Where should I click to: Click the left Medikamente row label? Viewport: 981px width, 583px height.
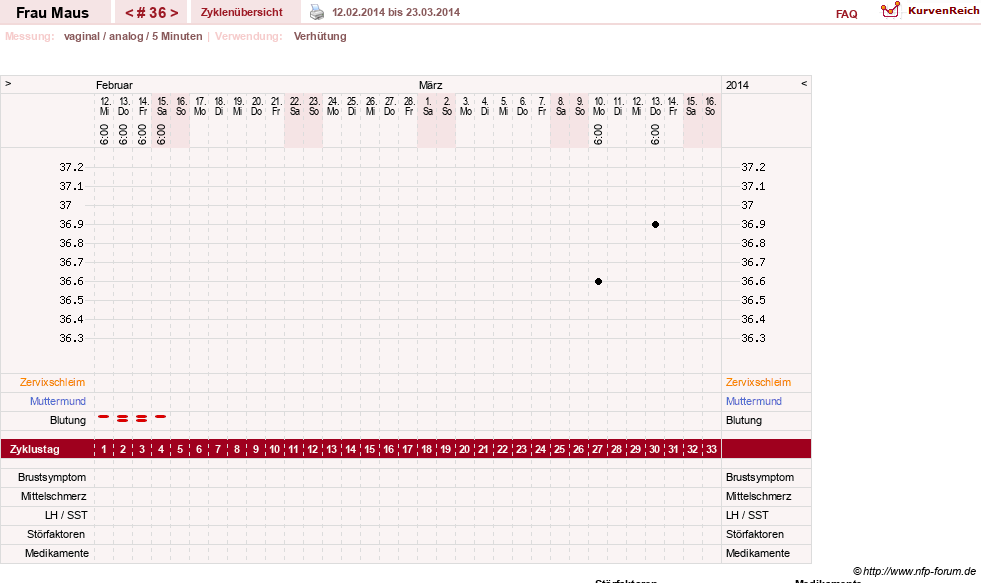click(57, 553)
